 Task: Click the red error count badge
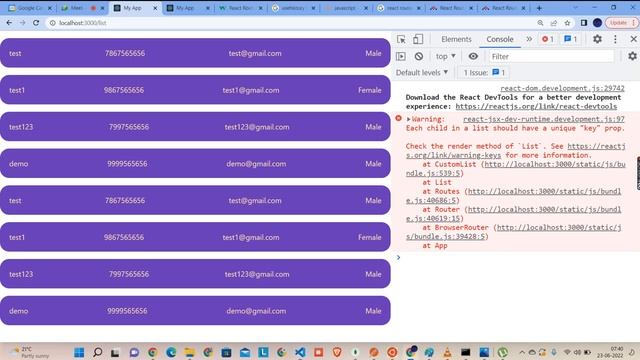[x=547, y=39]
